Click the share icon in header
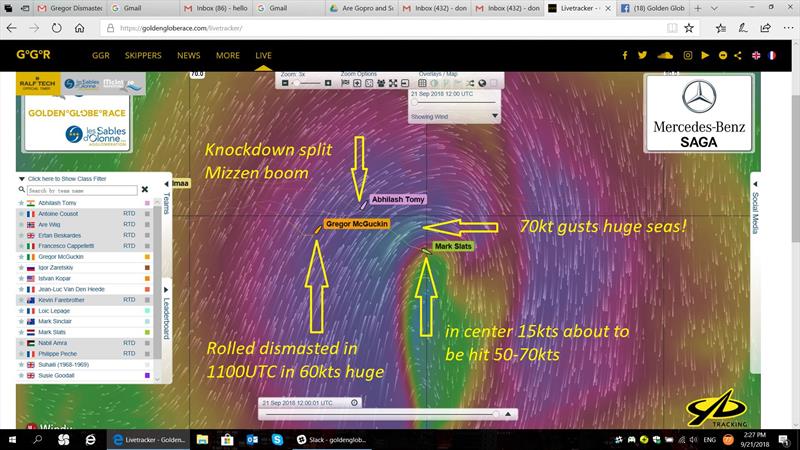Image resolution: width=800 pixels, height=450 pixels. (x=738, y=55)
